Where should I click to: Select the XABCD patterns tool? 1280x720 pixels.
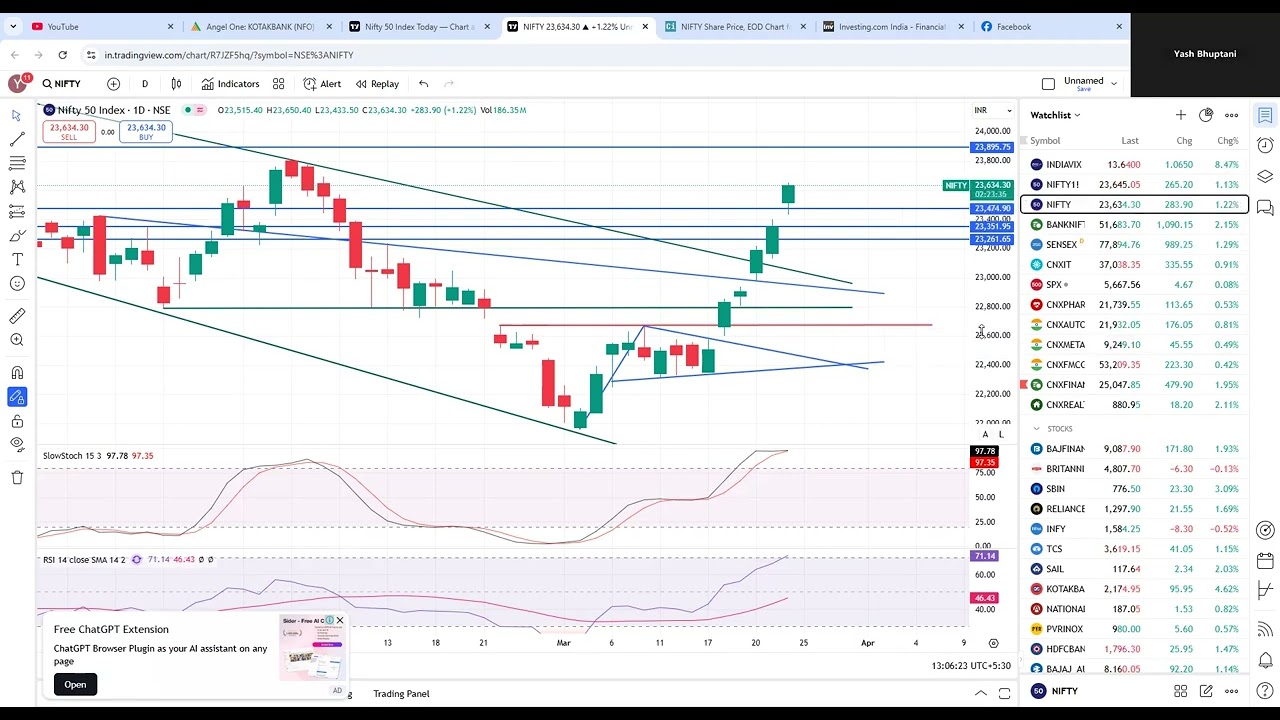pos(17,187)
